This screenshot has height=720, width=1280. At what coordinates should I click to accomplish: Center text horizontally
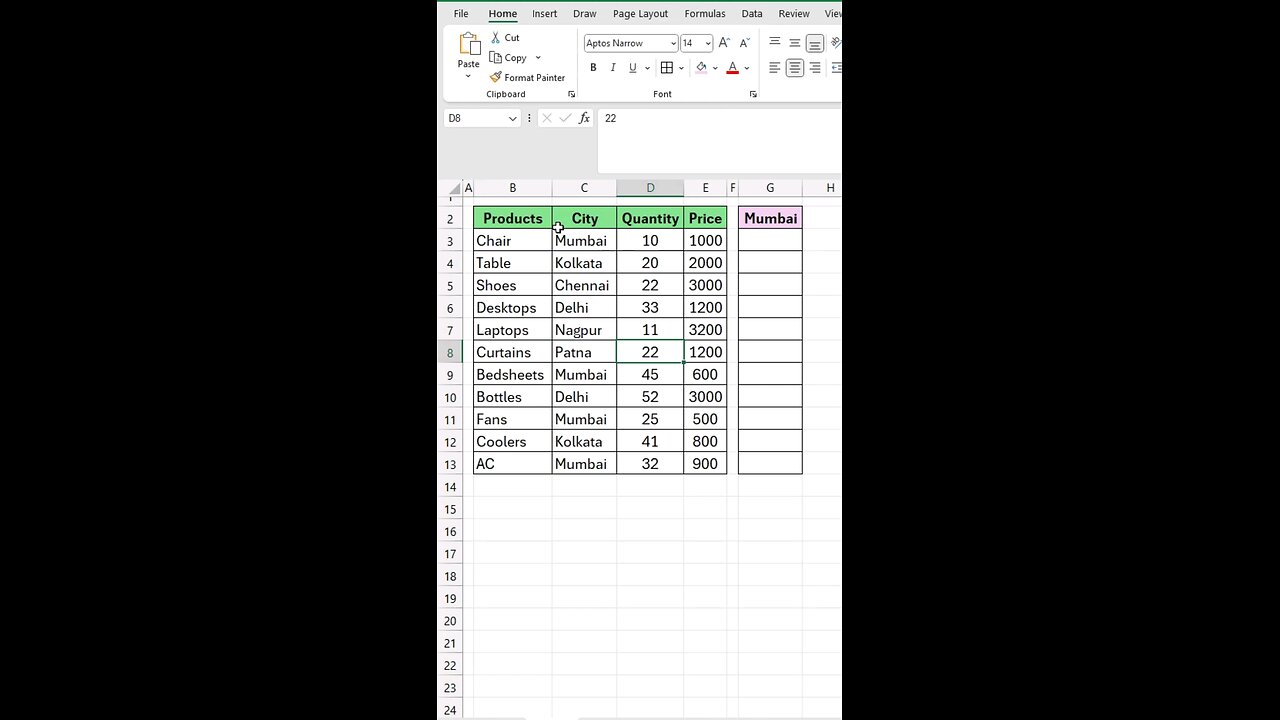(795, 68)
